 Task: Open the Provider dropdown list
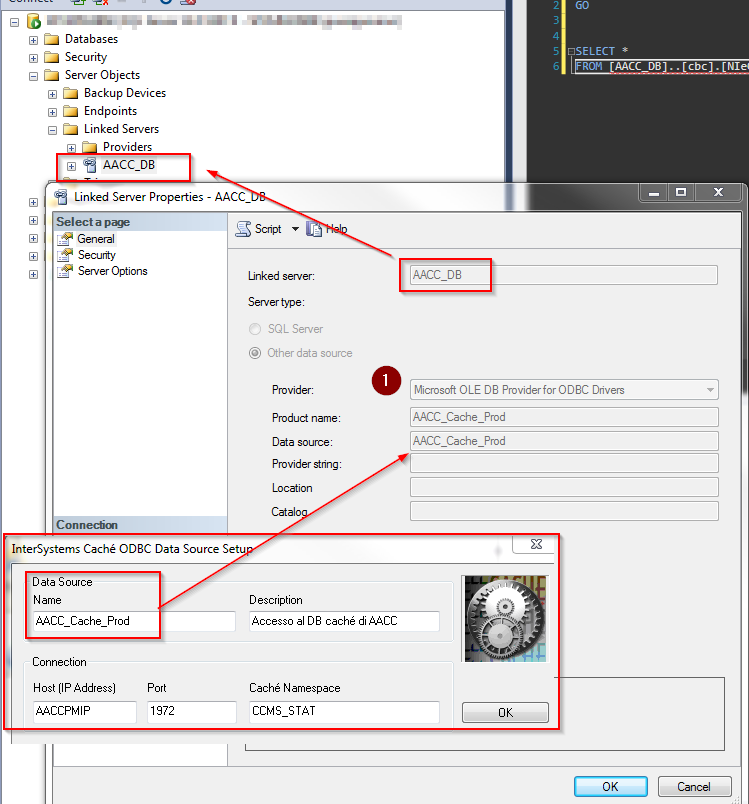point(710,390)
